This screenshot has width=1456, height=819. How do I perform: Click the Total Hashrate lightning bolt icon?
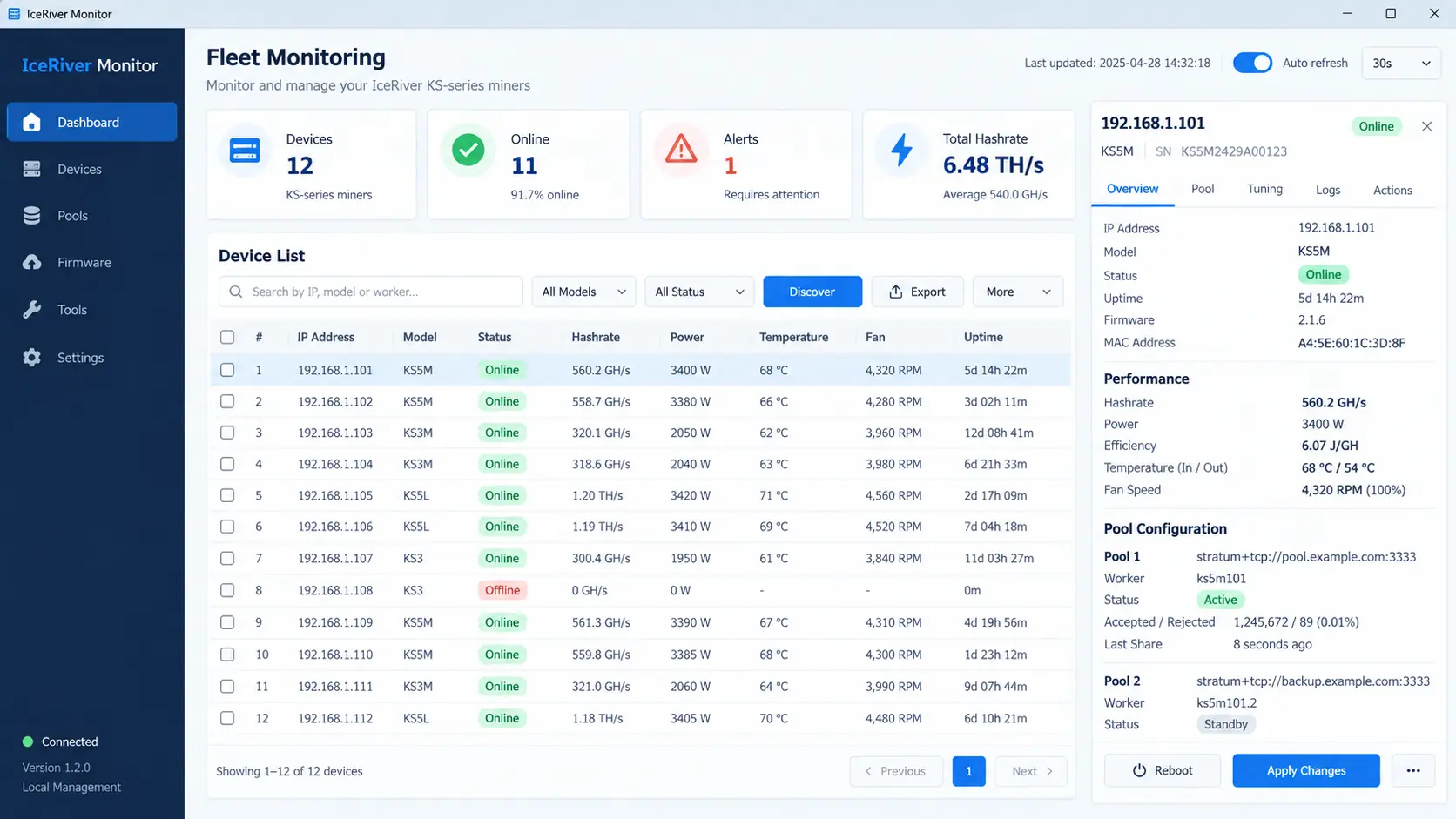[902, 150]
